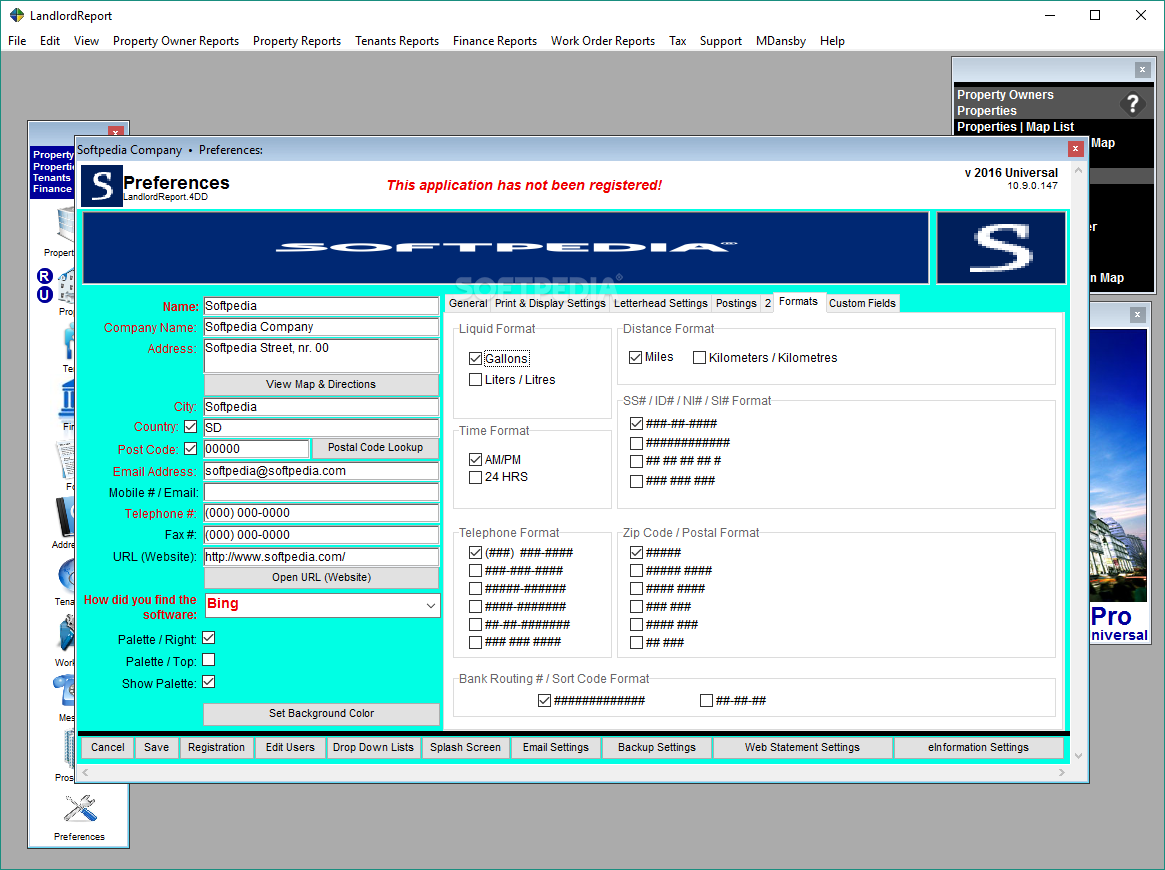Click the URL (Website) field
1165x870 pixels.
[321, 556]
